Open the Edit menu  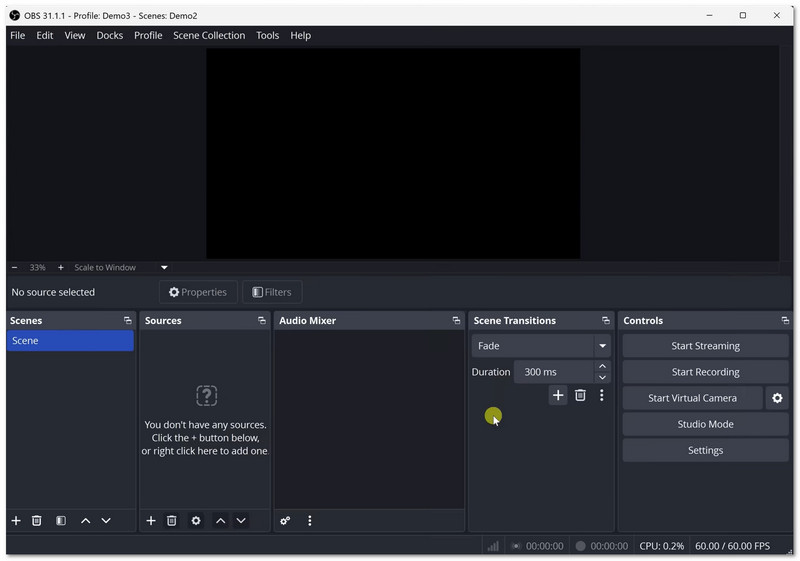[44, 36]
